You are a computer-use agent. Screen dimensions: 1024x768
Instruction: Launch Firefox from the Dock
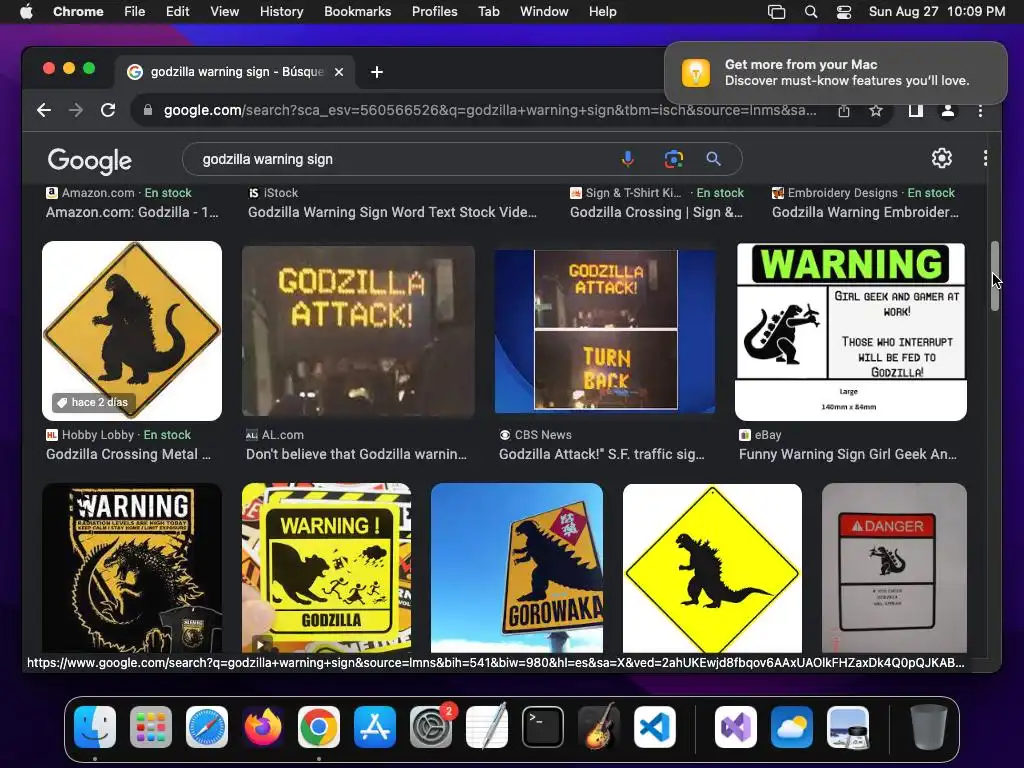coord(263,726)
